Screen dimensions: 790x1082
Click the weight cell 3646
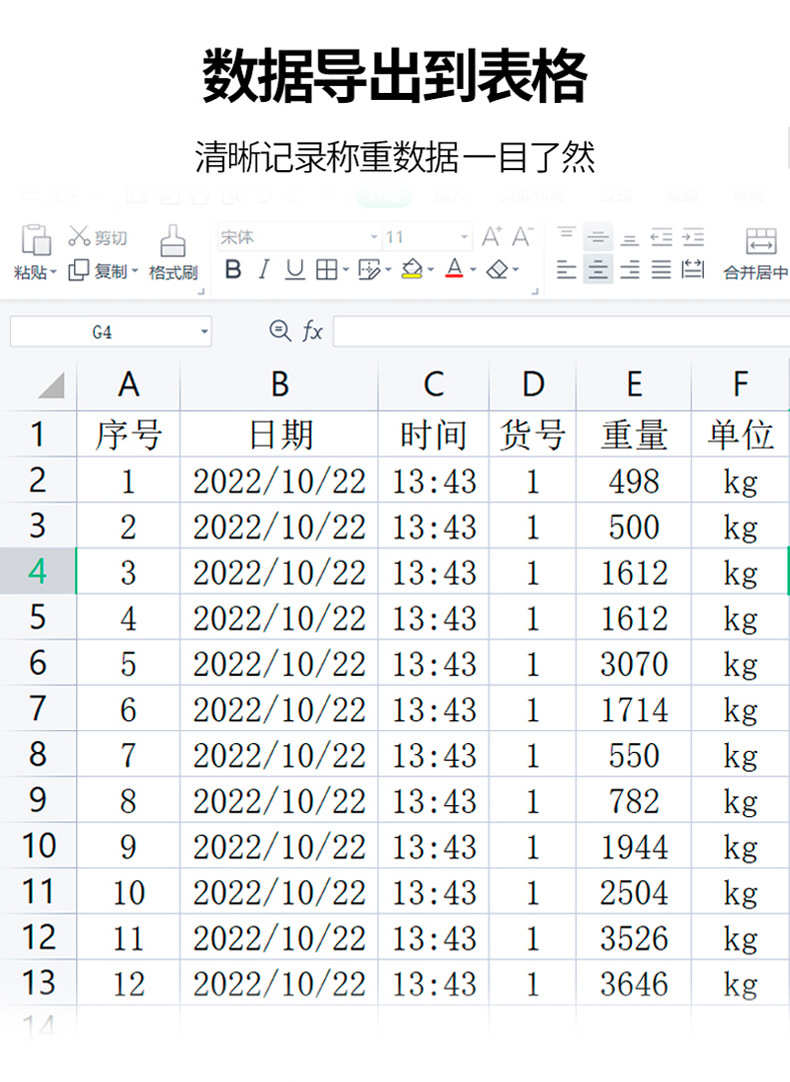634,983
